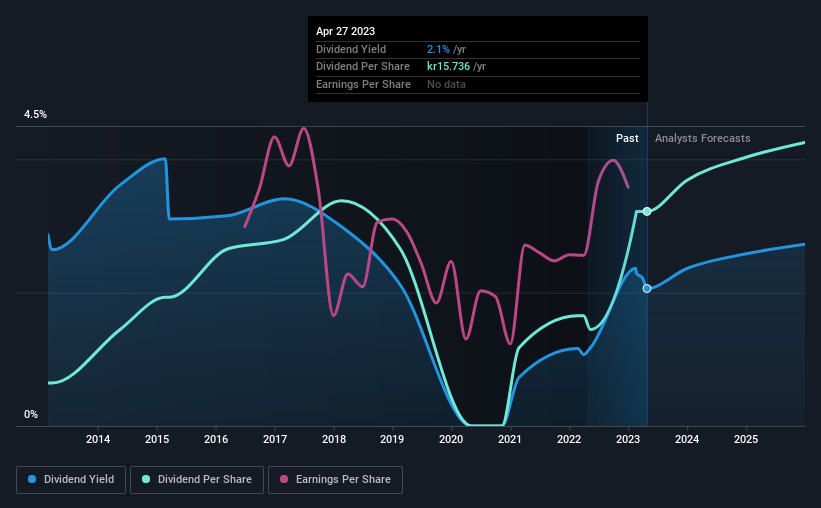Click the teal Dividend Per Share legend dot
Screen dimensions: 821x508
[146, 479]
